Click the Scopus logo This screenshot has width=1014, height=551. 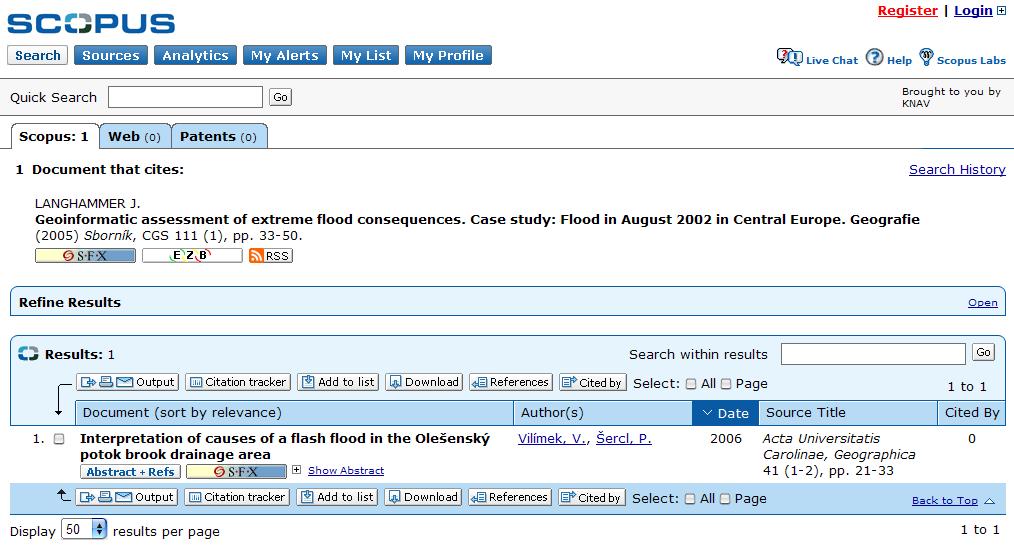(x=91, y=23)
